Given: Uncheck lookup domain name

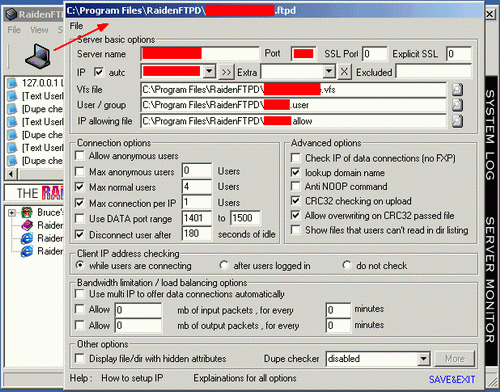Looking at the screenshot, I should 295,172.
